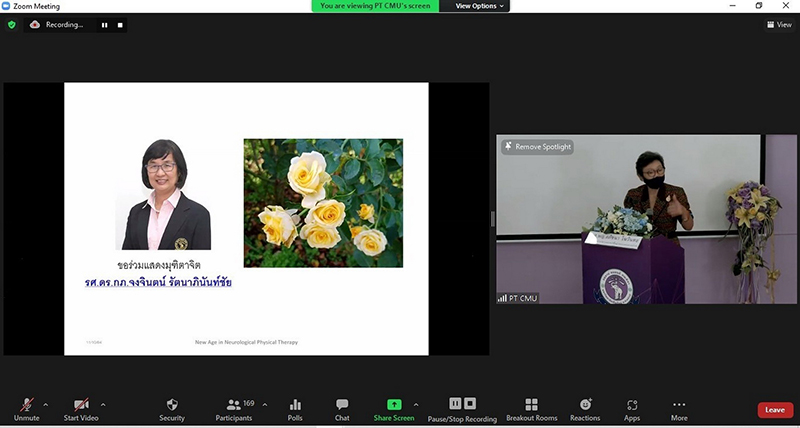Image resolution: width=800 pixels, height=428 pixels.
Task: Click the green encryption shield icon
Action: [11, 24]
